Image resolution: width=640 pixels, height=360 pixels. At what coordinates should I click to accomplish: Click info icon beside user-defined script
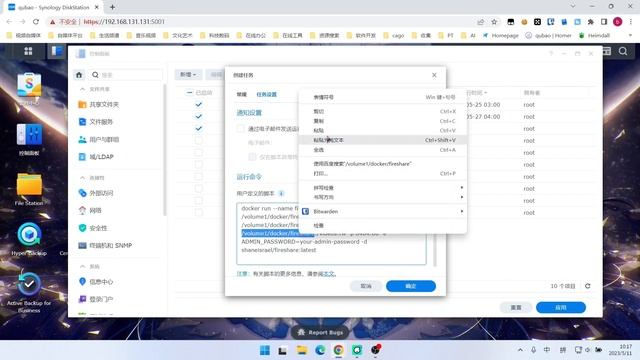[x=281, y=193]
